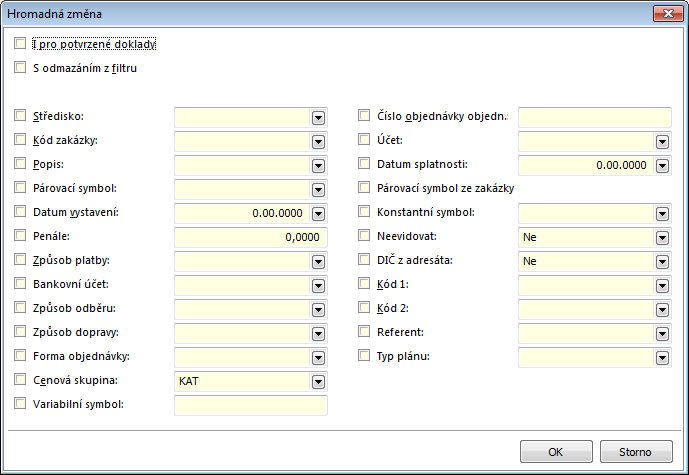Image resolution: width=689 pixels, height=475 pixels.
Task: Click the Penále amount field
Action: click(x=250, y=237)
